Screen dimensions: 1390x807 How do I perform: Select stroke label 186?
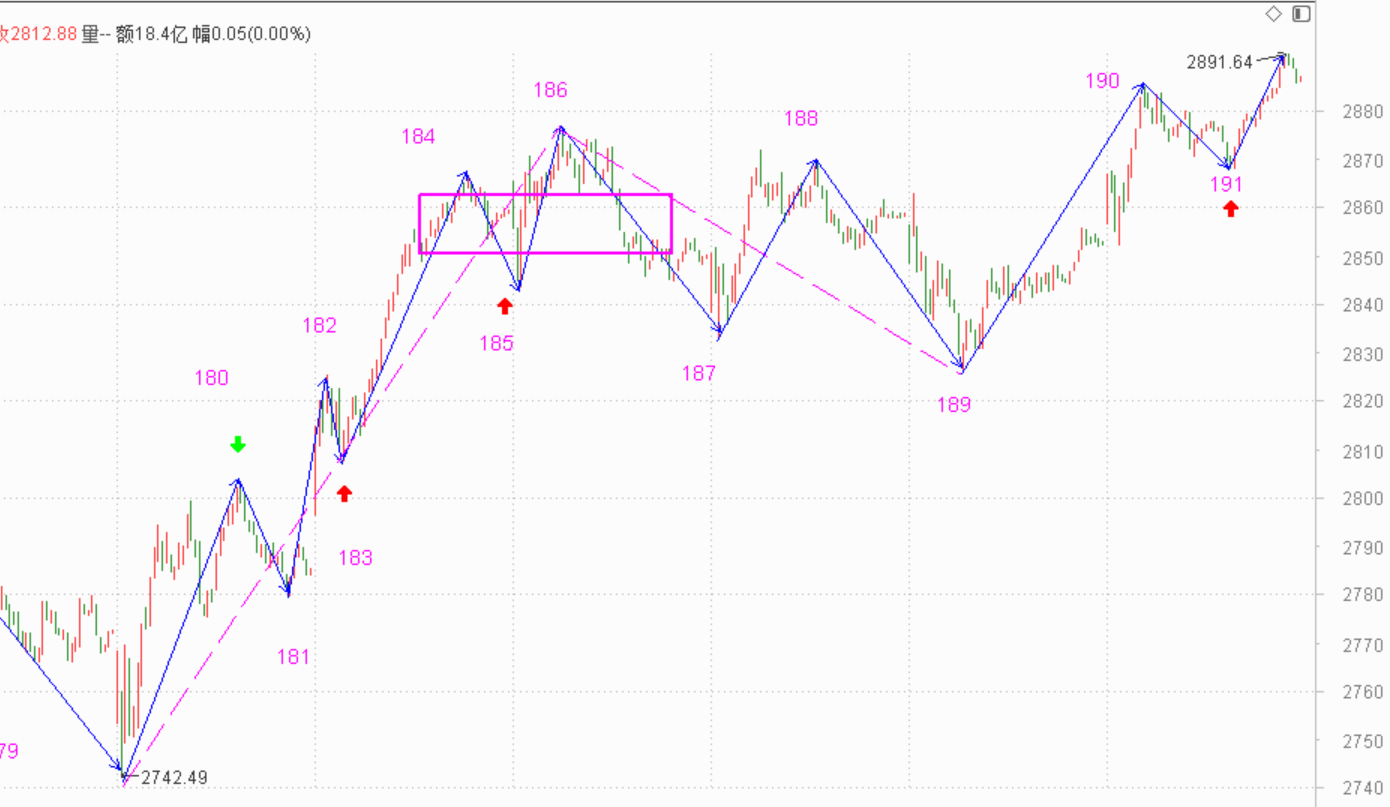[x=550, y=91]
